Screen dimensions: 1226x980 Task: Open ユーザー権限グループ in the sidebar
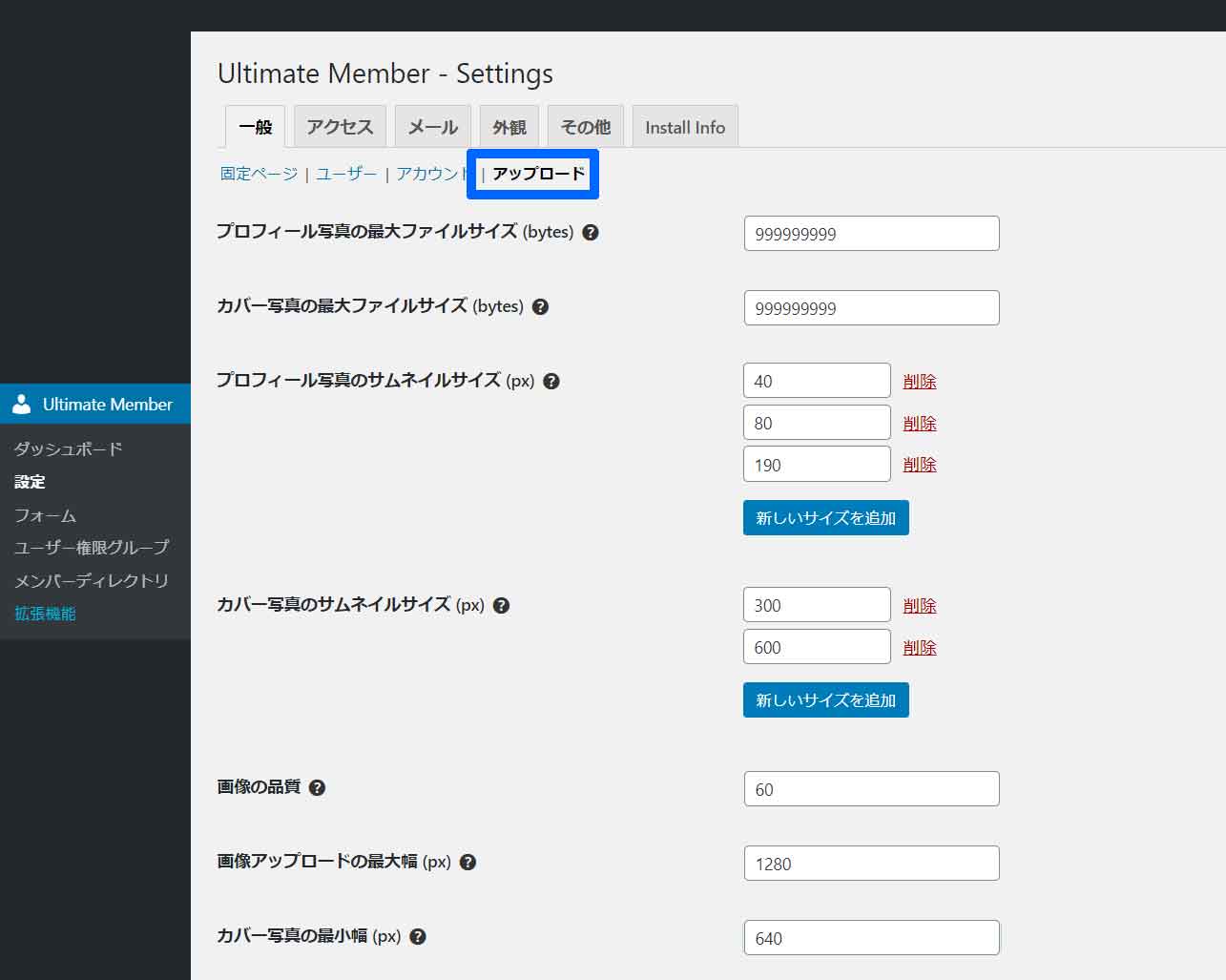(92, 548)
